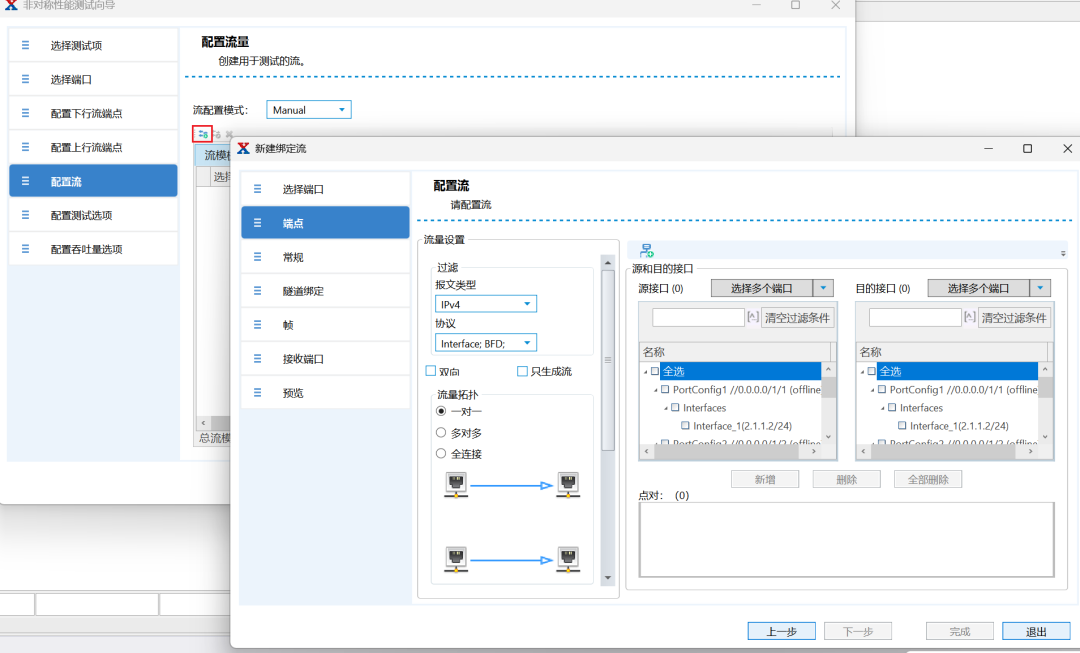Click the toolbar overflow icon at panel right edge
Viewport: 1080px width, 653px height.
[x=1062, y=253]
